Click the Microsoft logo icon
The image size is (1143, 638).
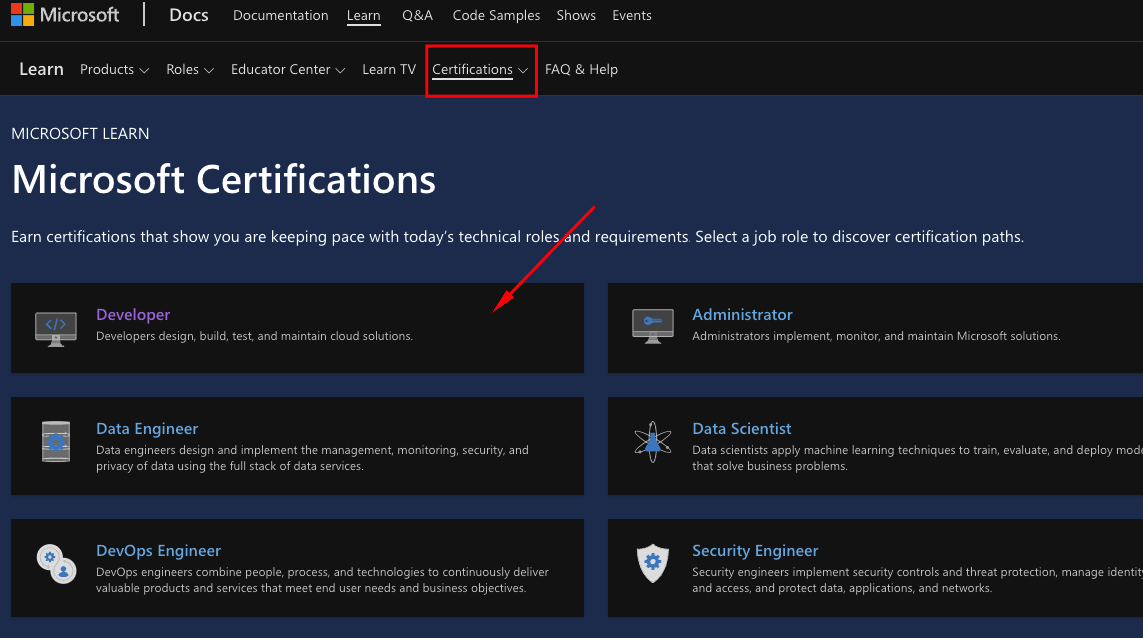23,15
